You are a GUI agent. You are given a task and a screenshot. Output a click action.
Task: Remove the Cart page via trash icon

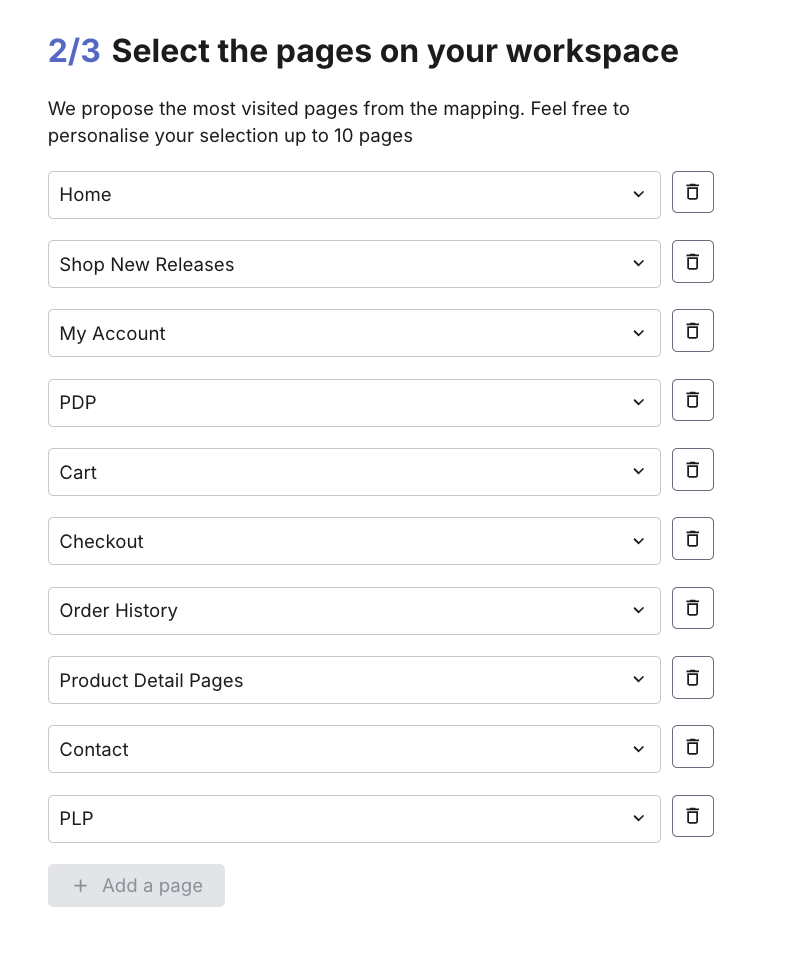coord(692,469)
